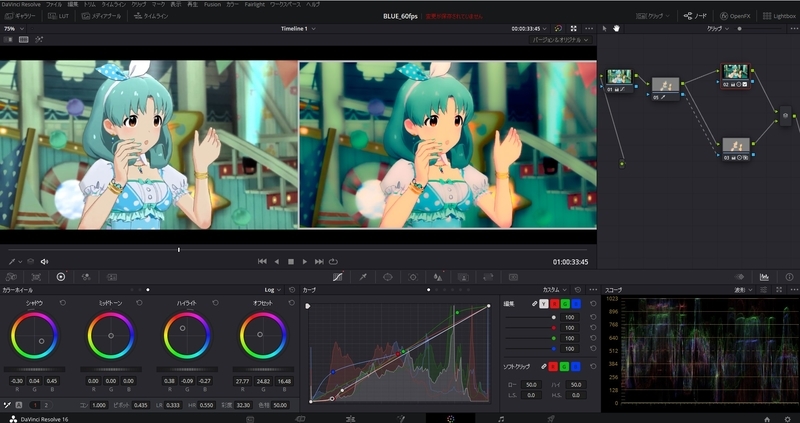The width and height of the screenshot is (800, 423).
Task: Open the ワークスペース (Workspace) menu
Action: (285, 4)
